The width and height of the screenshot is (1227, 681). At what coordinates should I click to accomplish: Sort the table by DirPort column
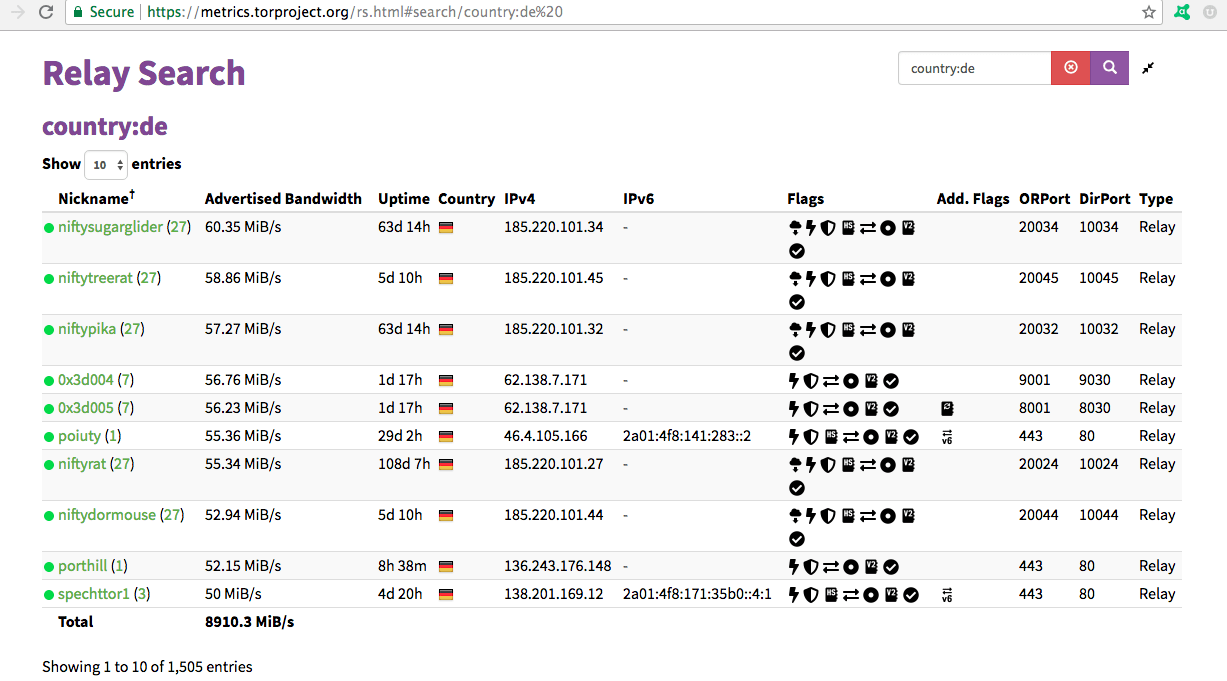[x=1104, y=198]
